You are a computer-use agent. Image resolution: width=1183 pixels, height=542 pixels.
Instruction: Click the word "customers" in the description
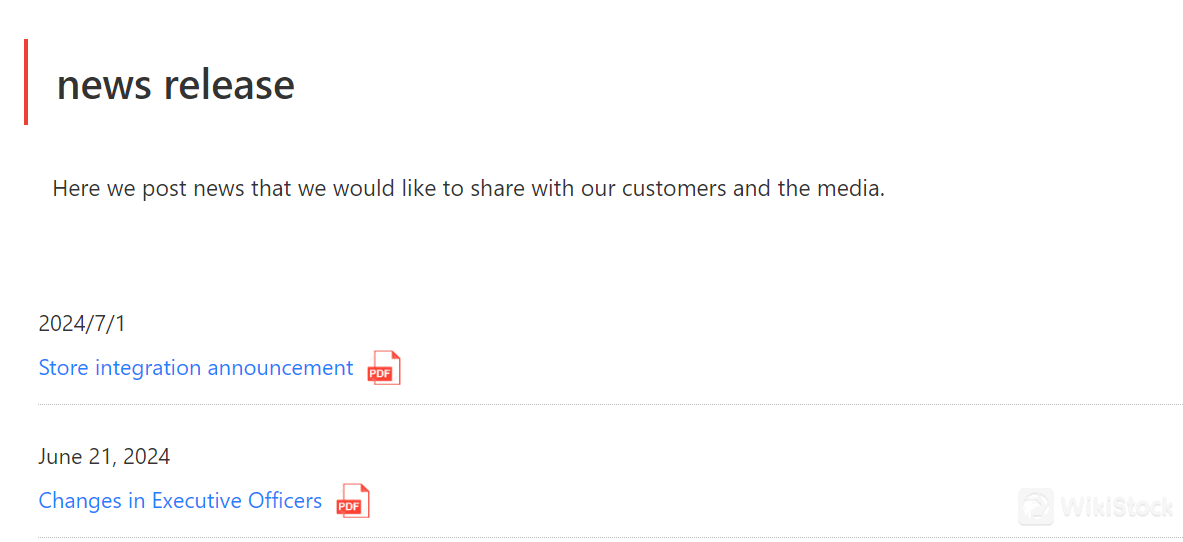[x=674, y=188]
